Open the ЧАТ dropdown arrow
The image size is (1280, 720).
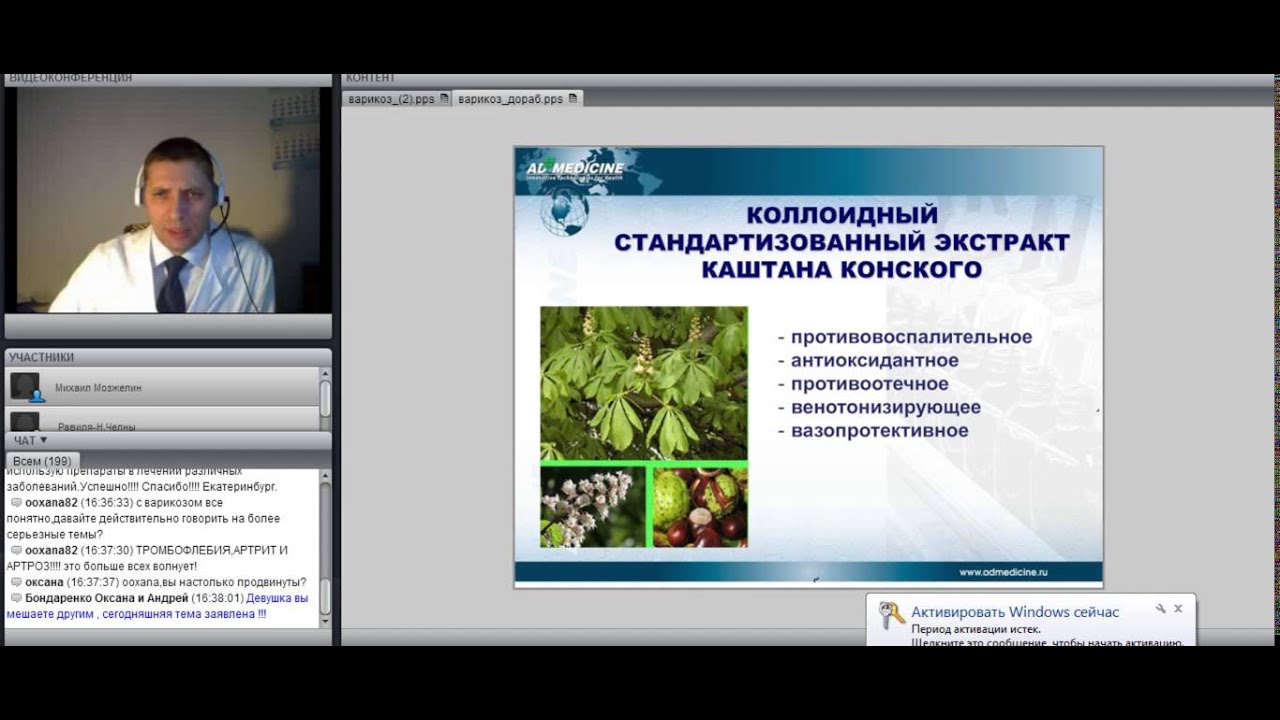pyautogui.click(x=43, y=440)
